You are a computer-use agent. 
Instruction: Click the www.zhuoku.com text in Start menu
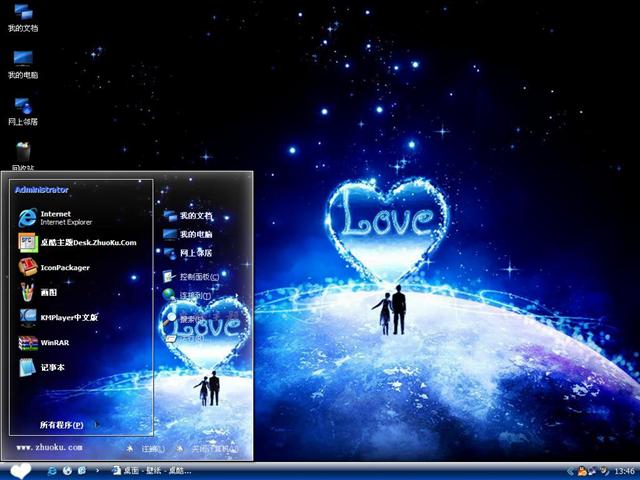[49, 447]
